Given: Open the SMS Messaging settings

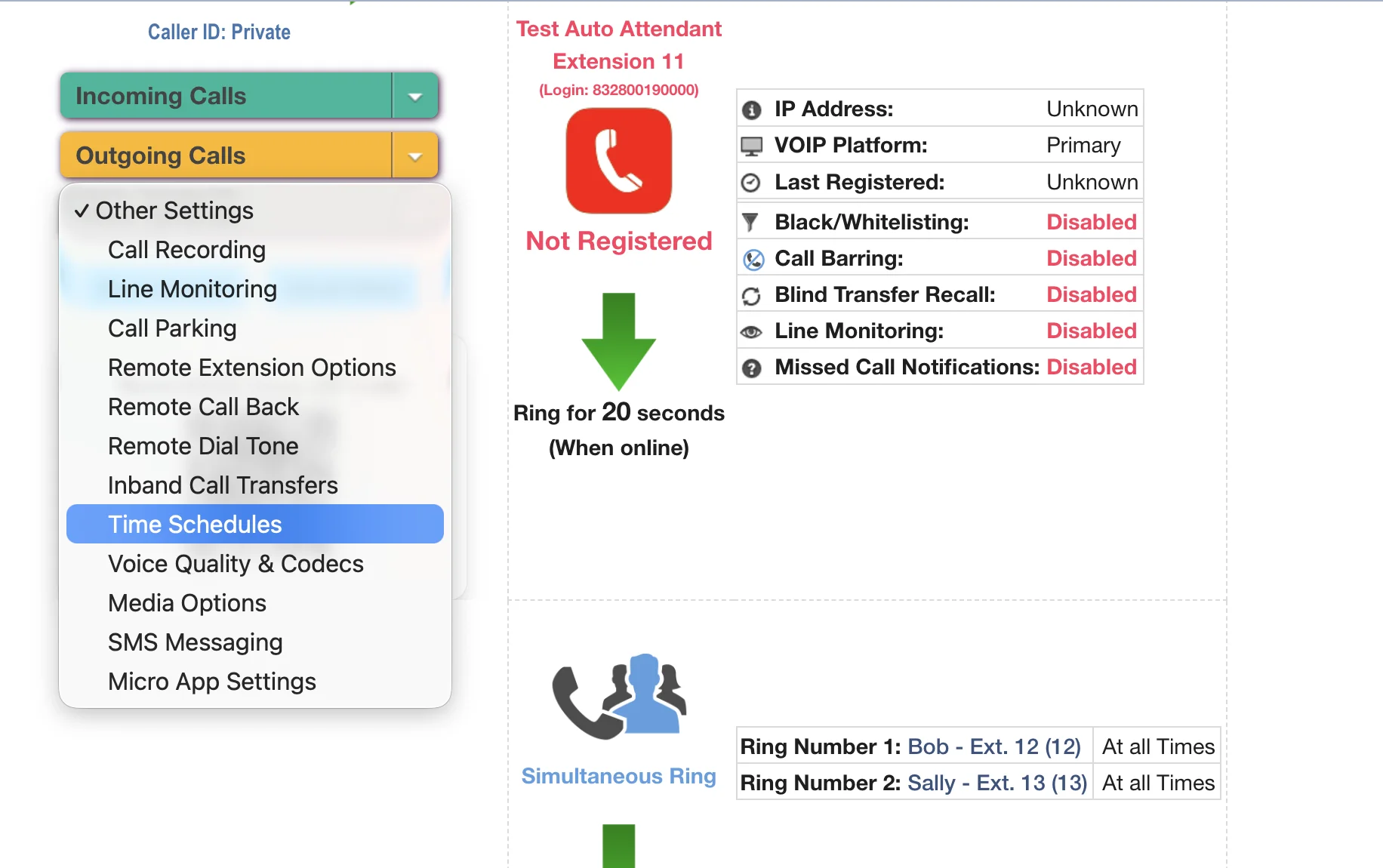Looking at the screenshot, I should tap(196, 642).
